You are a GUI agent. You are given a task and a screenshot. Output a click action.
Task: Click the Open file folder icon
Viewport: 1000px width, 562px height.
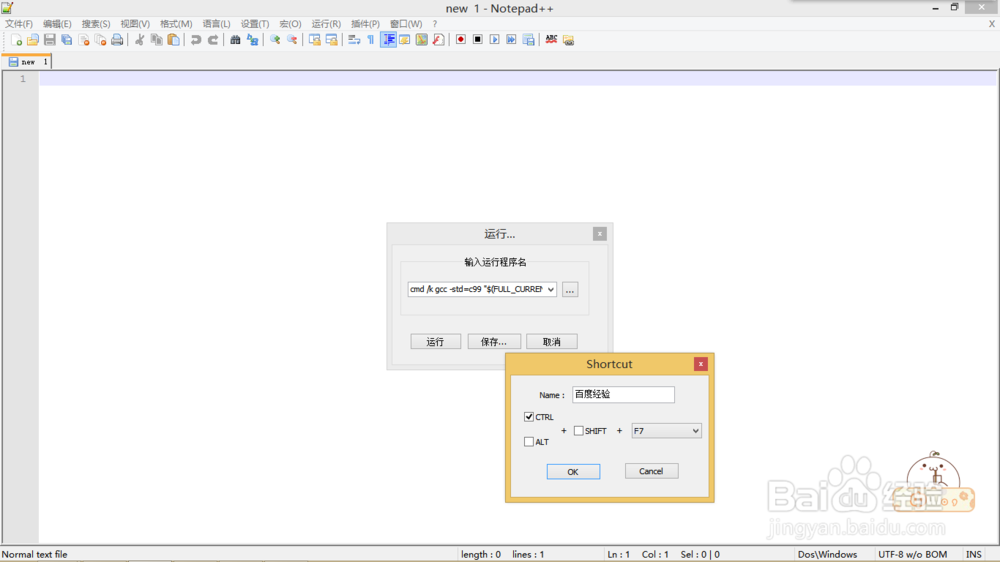pyautogui.click(x=33, y=40)
